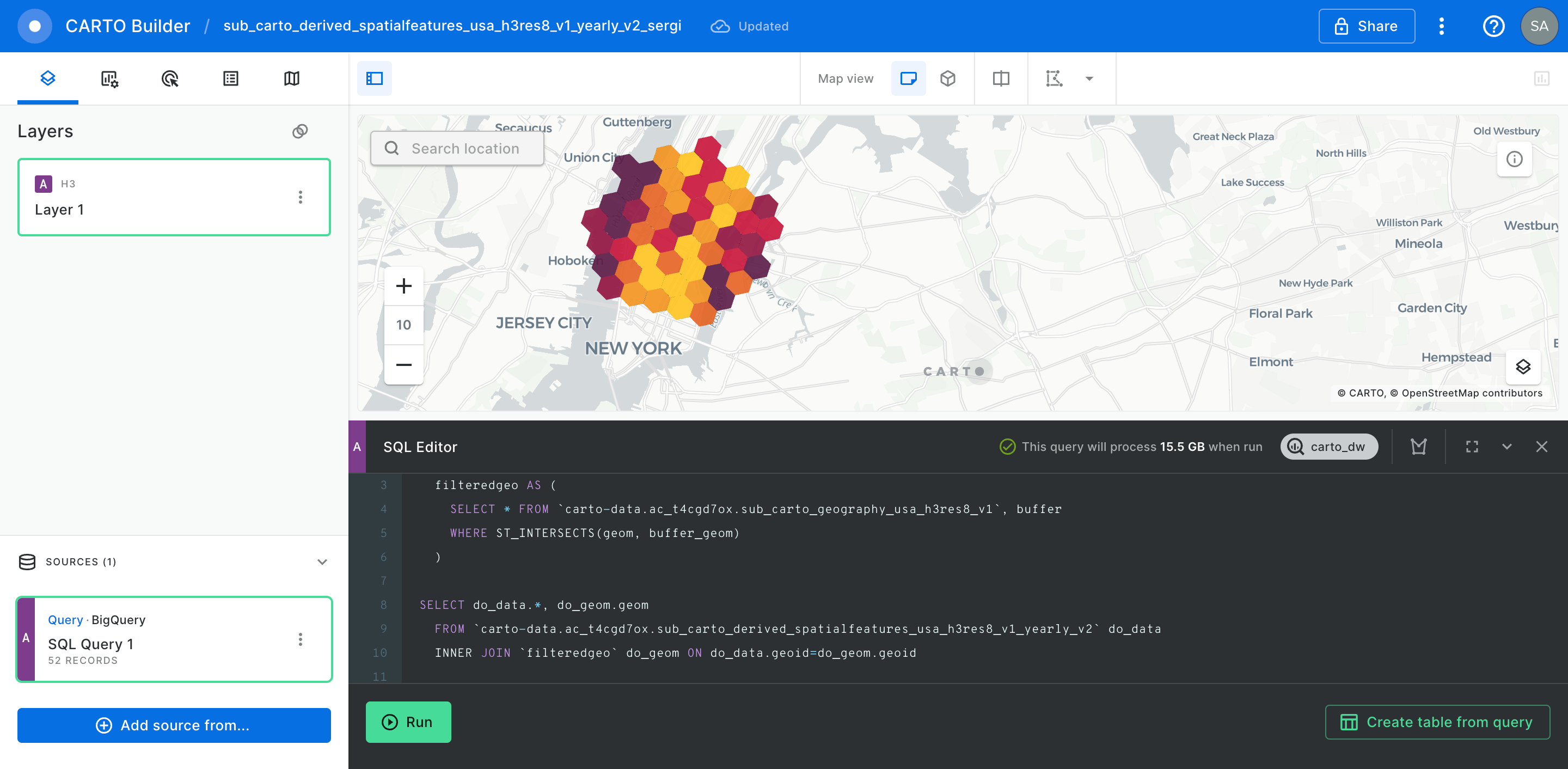Collapse the Sources section chevron
Image resolution: width=1568 pixels, height=769 pixels.
[x=322, y=562]
